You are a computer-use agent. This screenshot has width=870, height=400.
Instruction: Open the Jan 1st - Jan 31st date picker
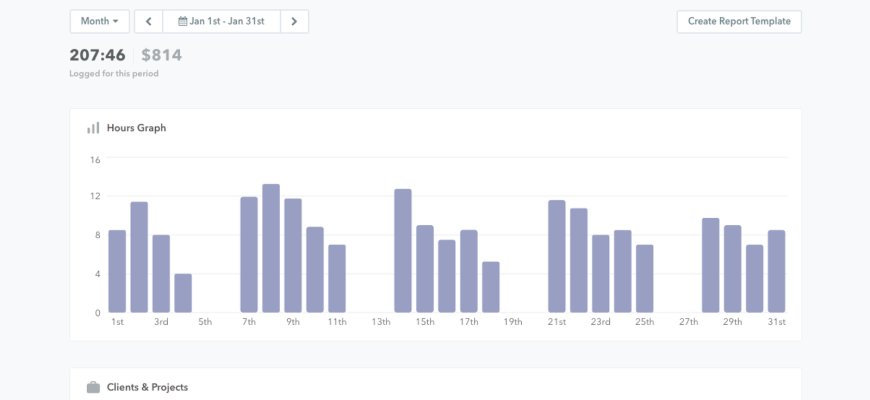pyautogui.click(x=228, y=21)
